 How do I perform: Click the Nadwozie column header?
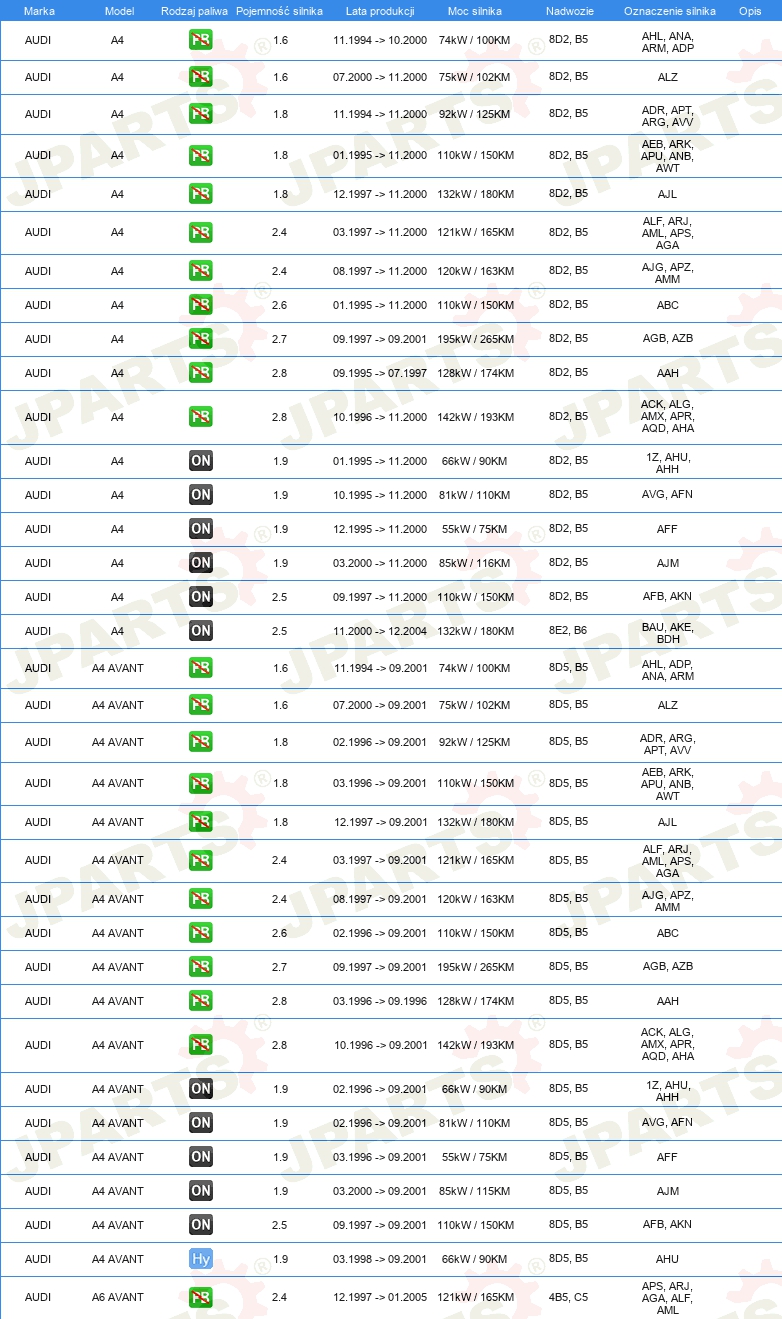(x=569, y=11)
